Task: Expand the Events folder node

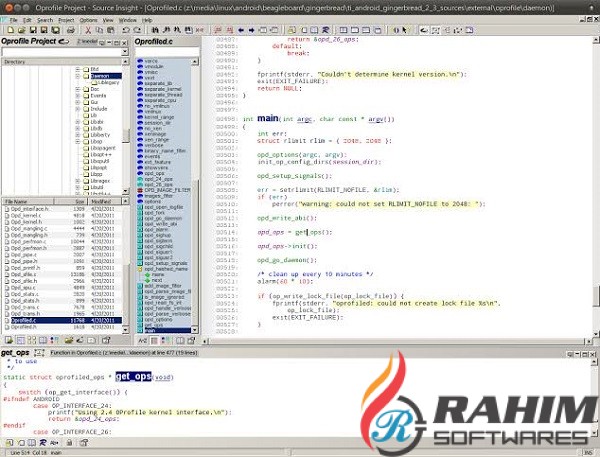Action: click(78, 96)
